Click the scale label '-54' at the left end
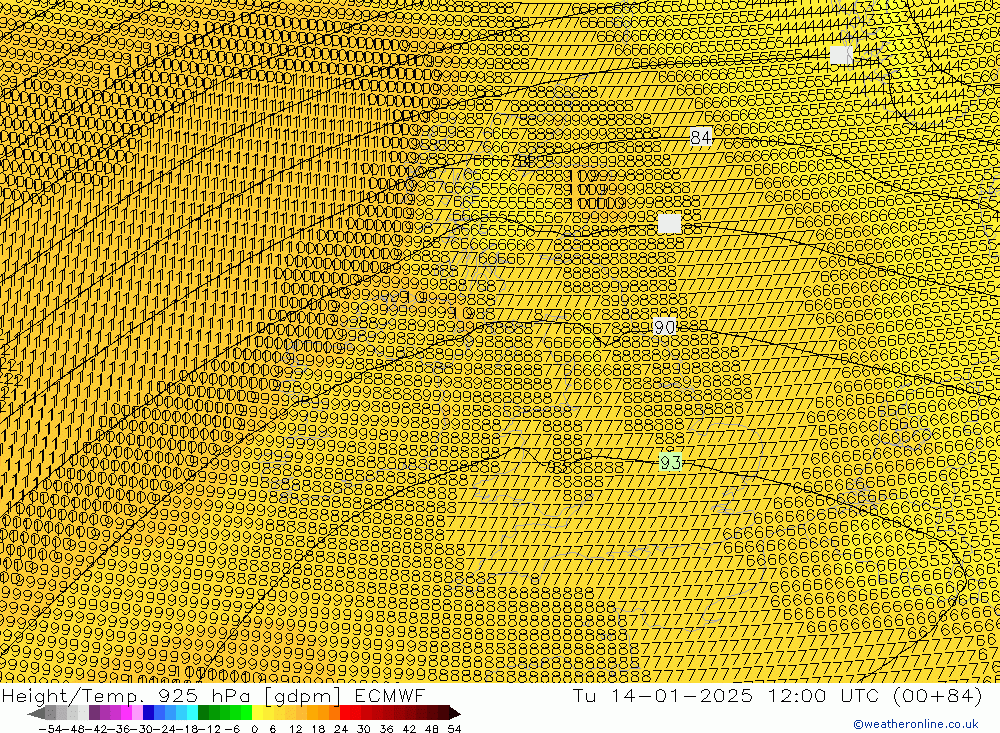 50,729
